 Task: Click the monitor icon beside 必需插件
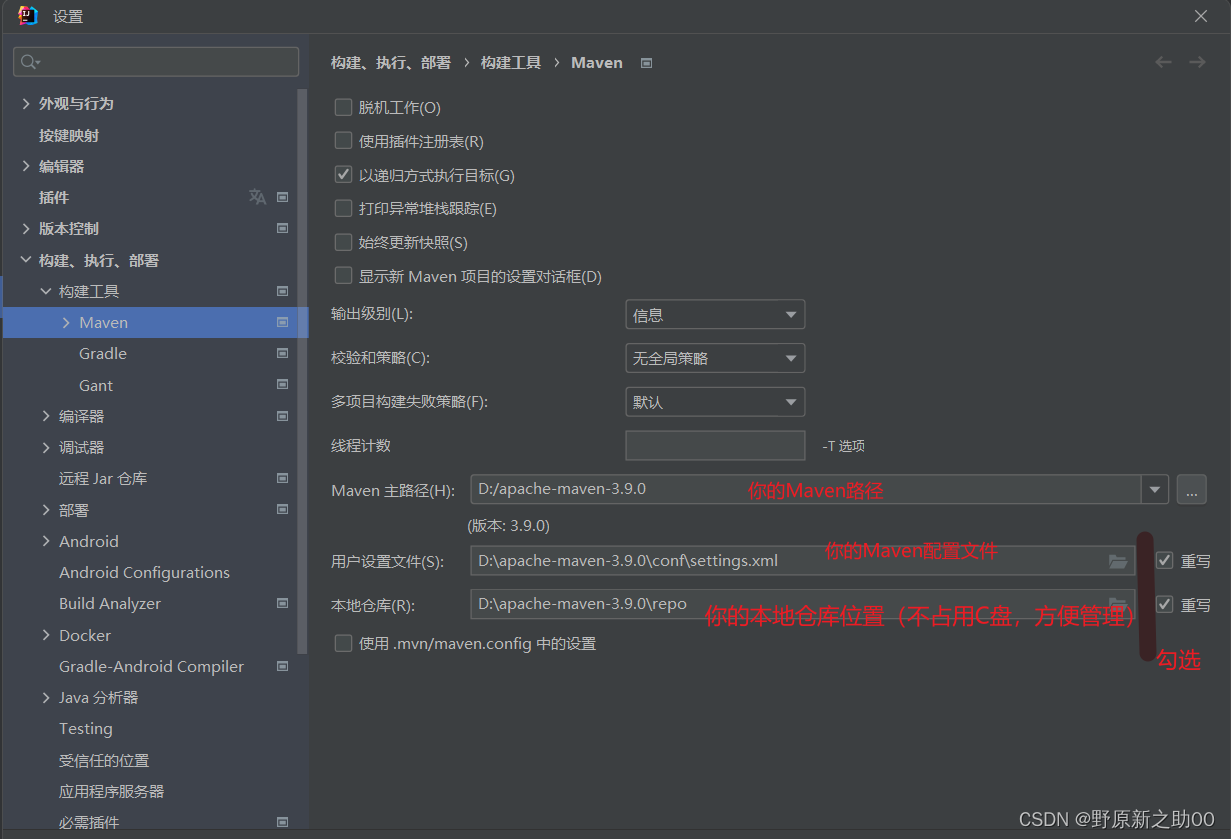282,821
